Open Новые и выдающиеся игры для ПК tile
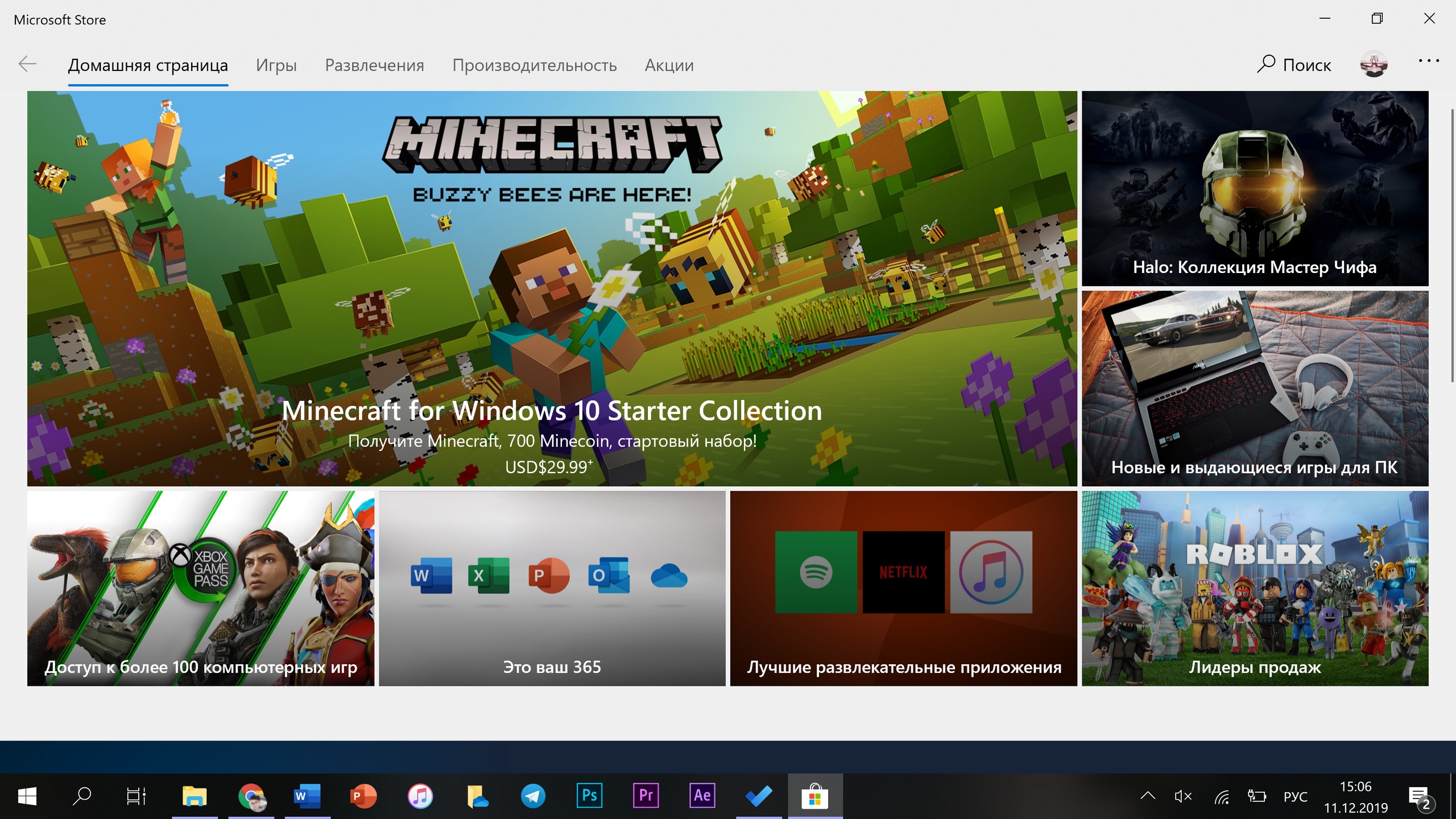Screen dimensions: 1456x819 point(1255,388)
